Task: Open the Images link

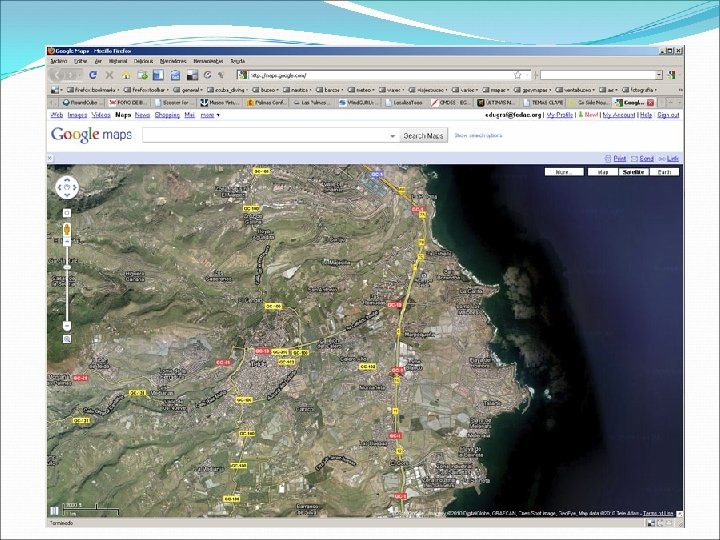Action: pos(77,115)
